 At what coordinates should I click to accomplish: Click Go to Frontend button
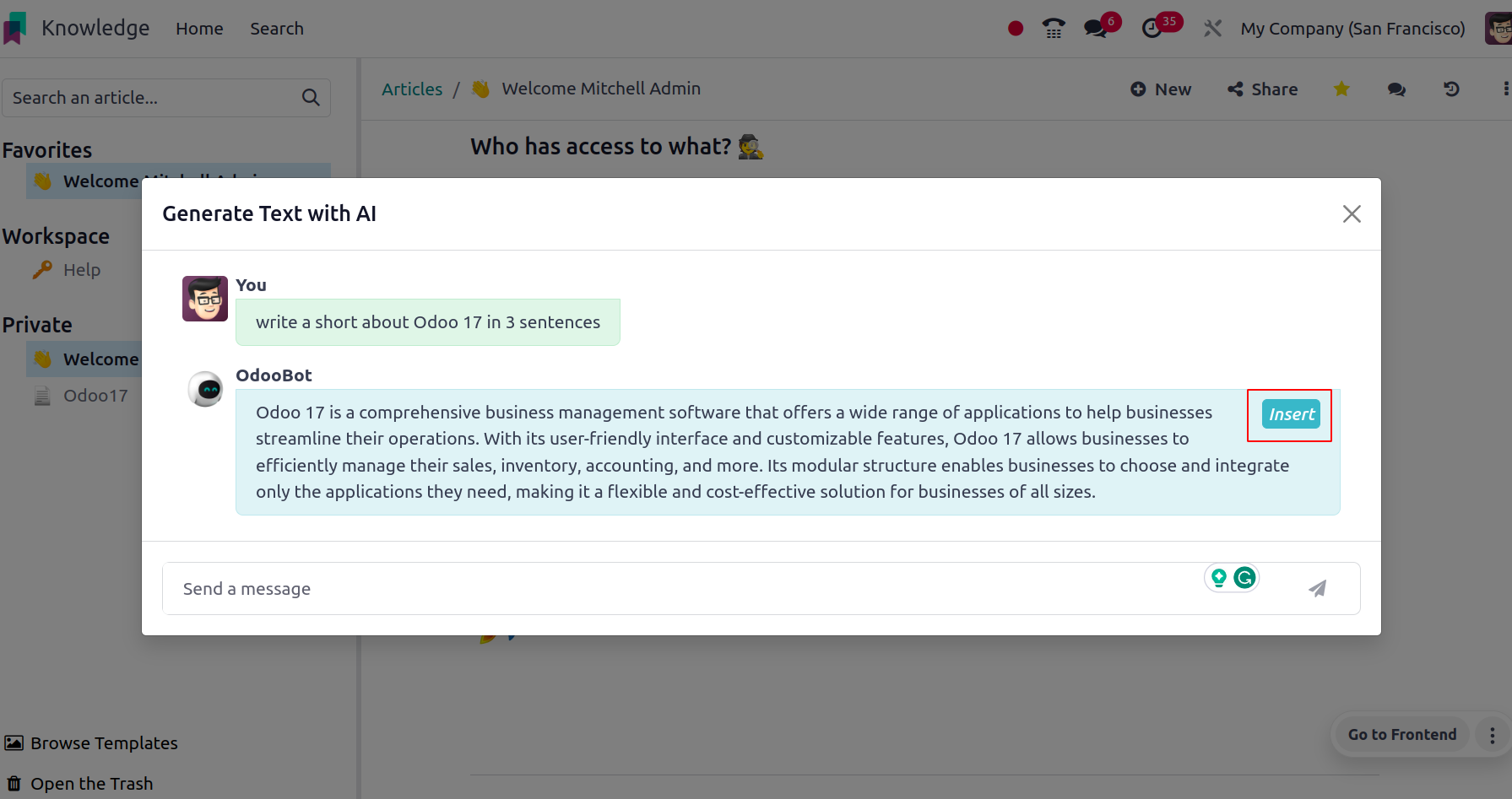(1402, 735)
